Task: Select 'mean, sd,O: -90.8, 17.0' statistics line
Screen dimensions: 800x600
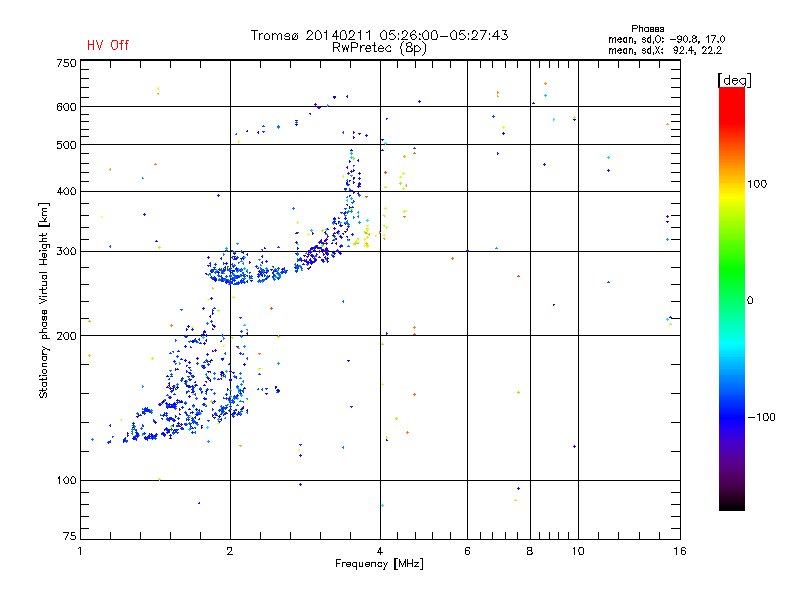Action: [666, 39]
